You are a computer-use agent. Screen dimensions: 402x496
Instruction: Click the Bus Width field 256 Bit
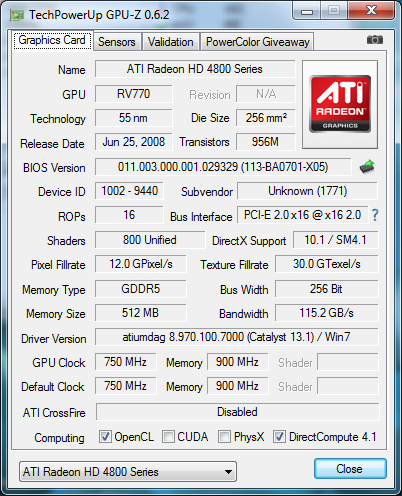point(327,289)
